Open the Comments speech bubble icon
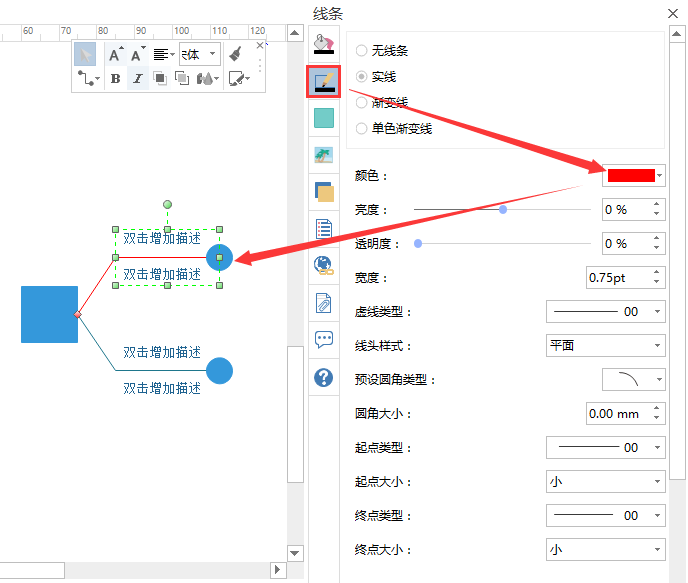 coord(324,340)
